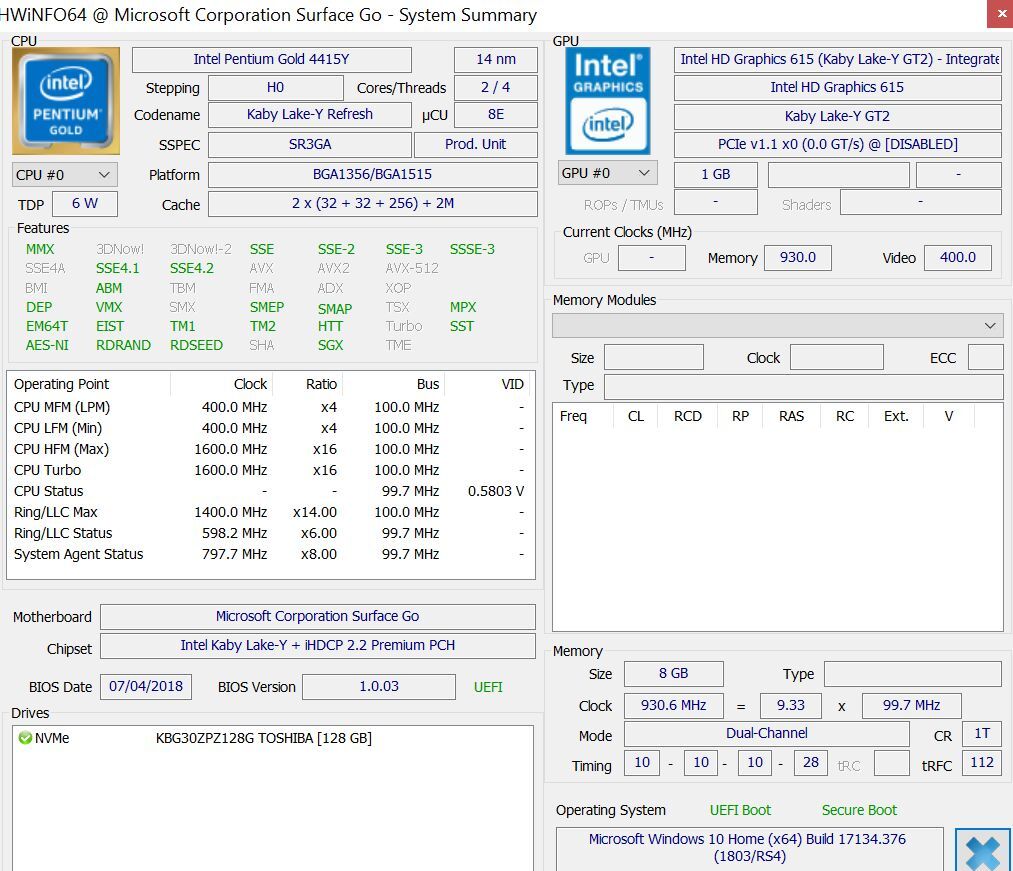
Task: Close the System Summary window
Action: [999, 14]
